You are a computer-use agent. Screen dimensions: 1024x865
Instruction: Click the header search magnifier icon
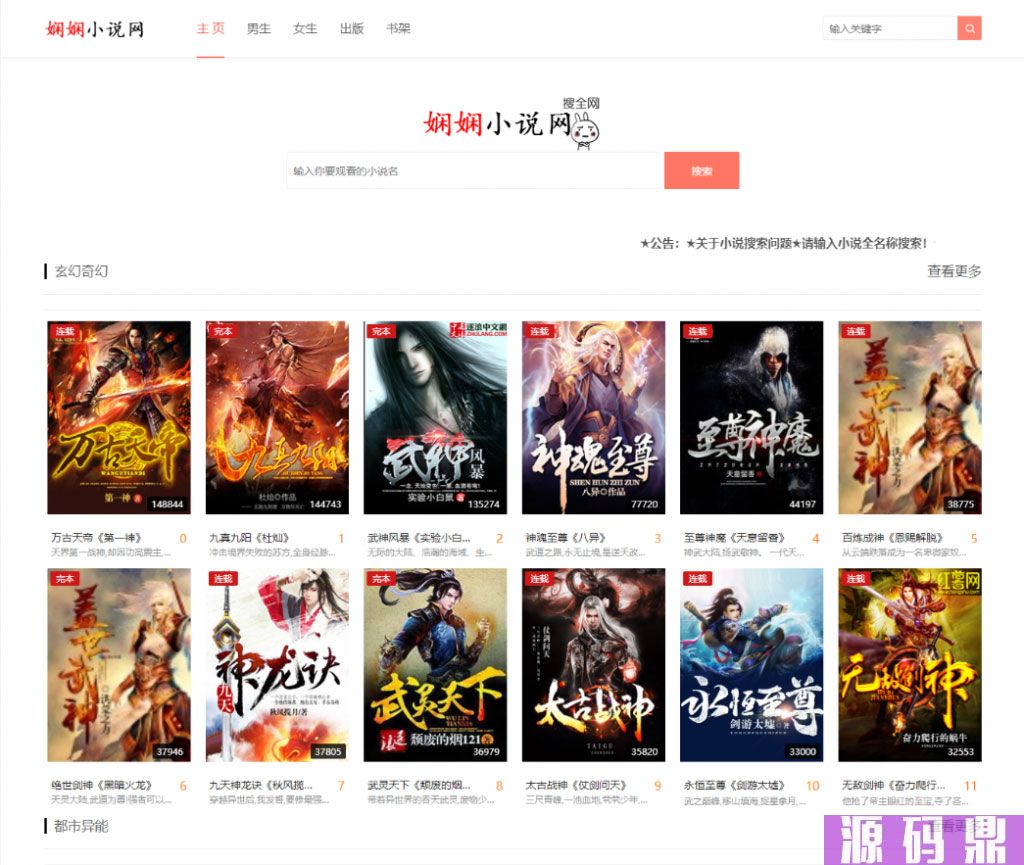point(969,28)
